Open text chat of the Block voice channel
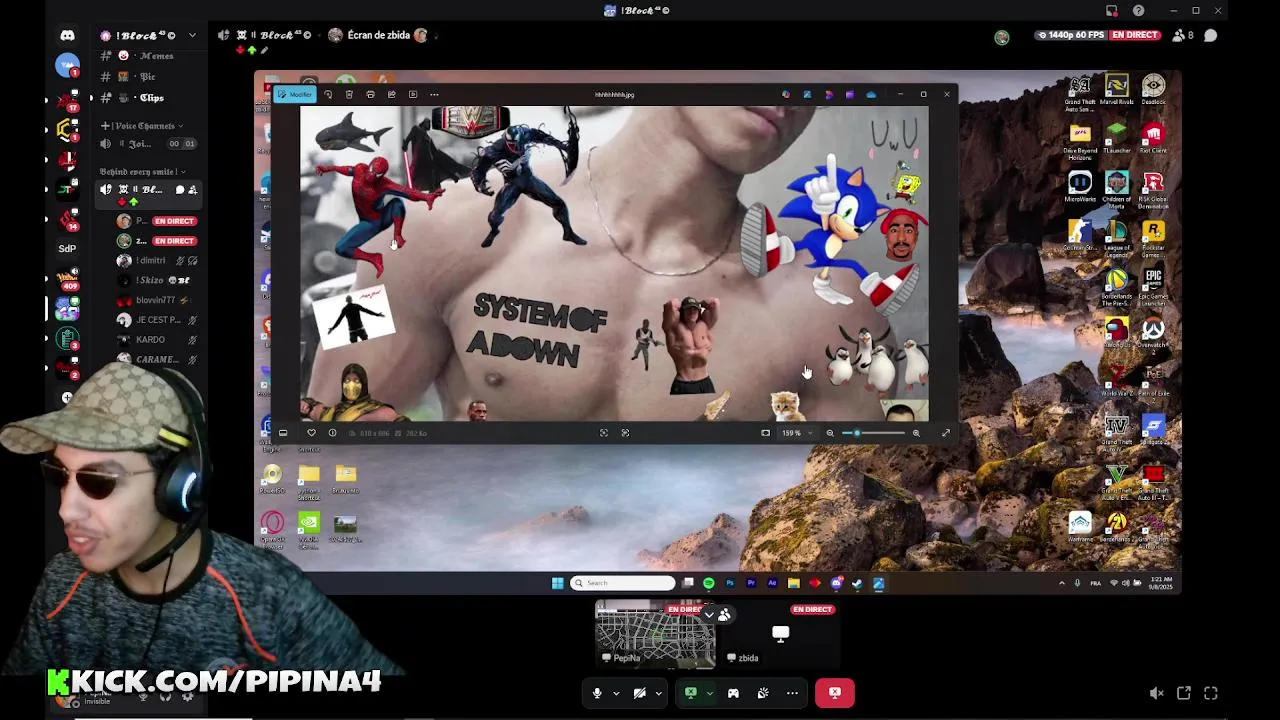Screen dimensions: 1280x720 coord(180,190)
